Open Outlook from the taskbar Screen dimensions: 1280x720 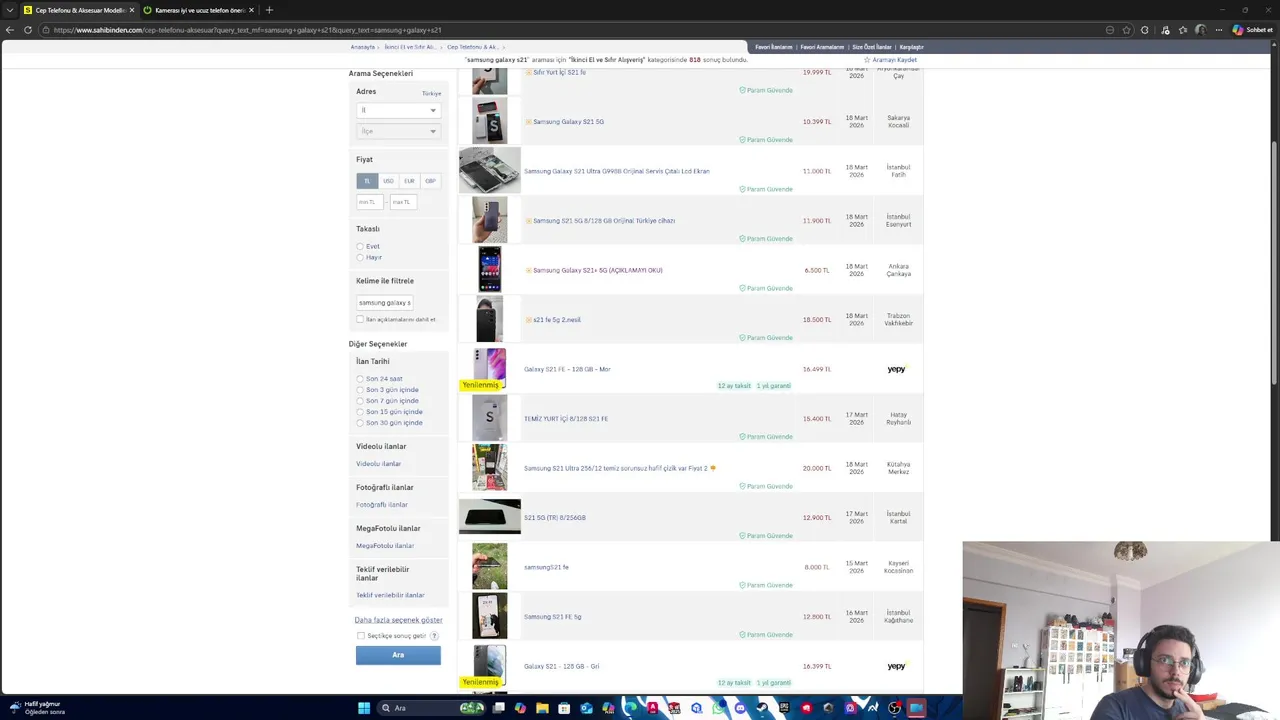click(x=586, y=708)
